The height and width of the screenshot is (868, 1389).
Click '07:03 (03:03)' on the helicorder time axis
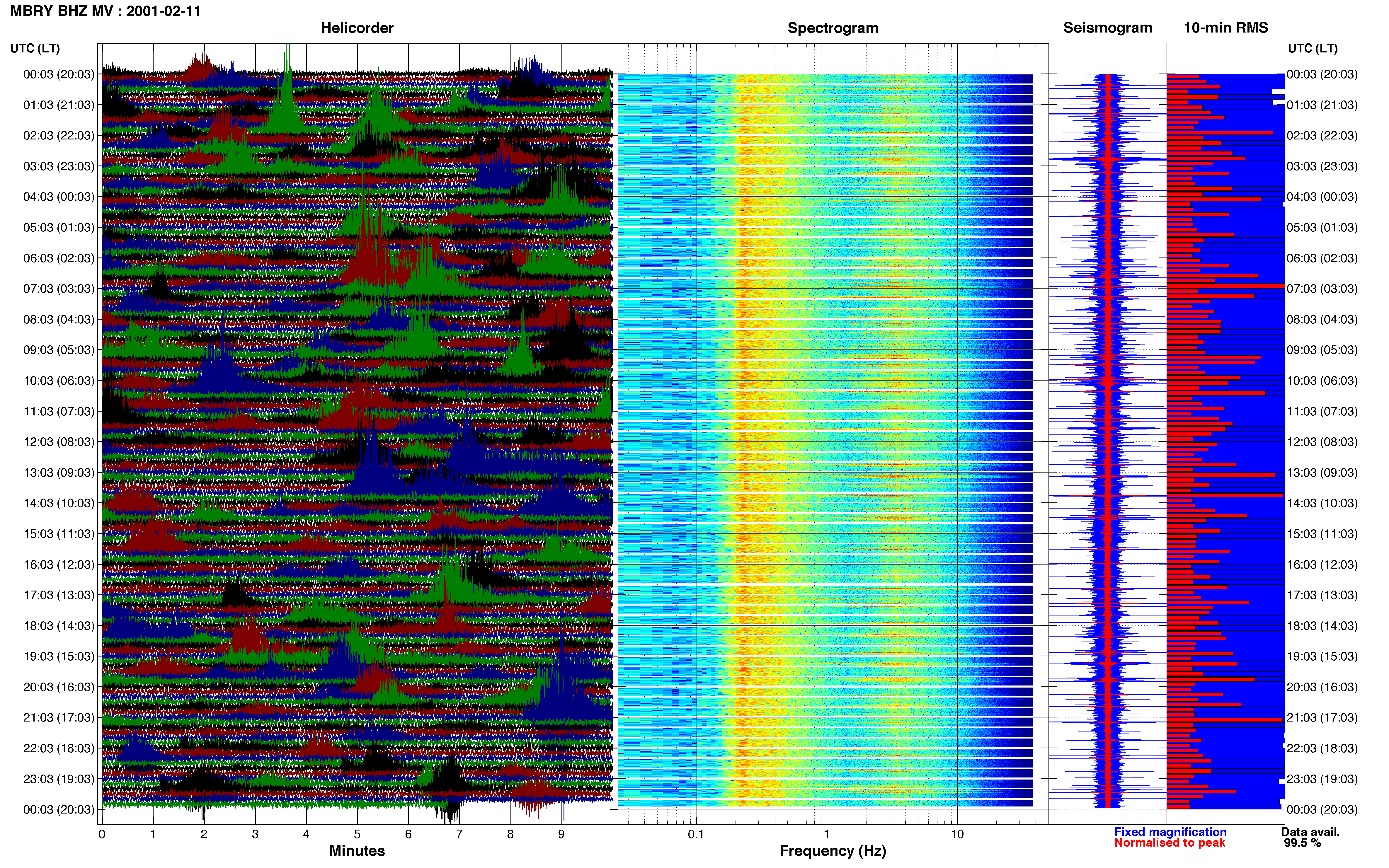point(59,289)
